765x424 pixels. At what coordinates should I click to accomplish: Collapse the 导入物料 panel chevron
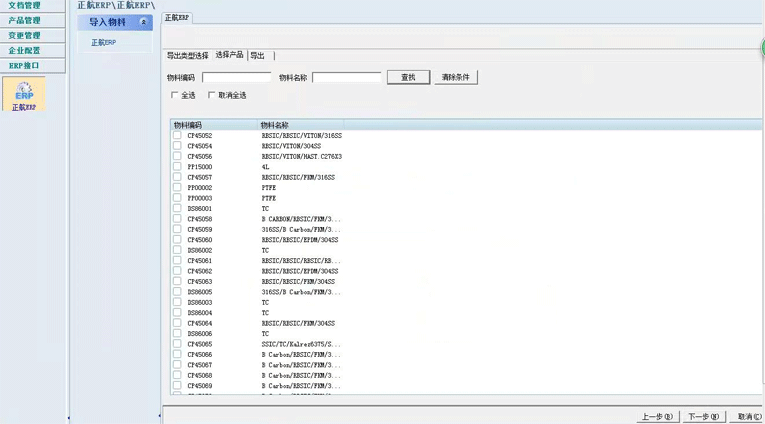(143, 22)
